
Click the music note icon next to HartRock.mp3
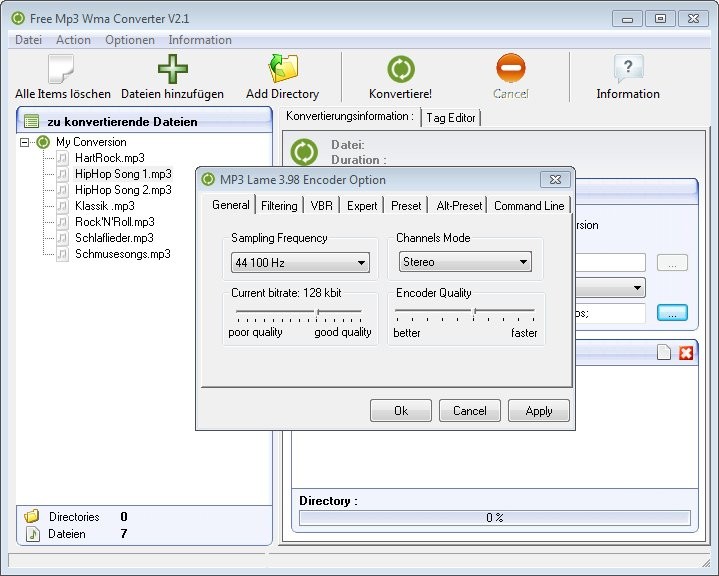click(62, 158)
